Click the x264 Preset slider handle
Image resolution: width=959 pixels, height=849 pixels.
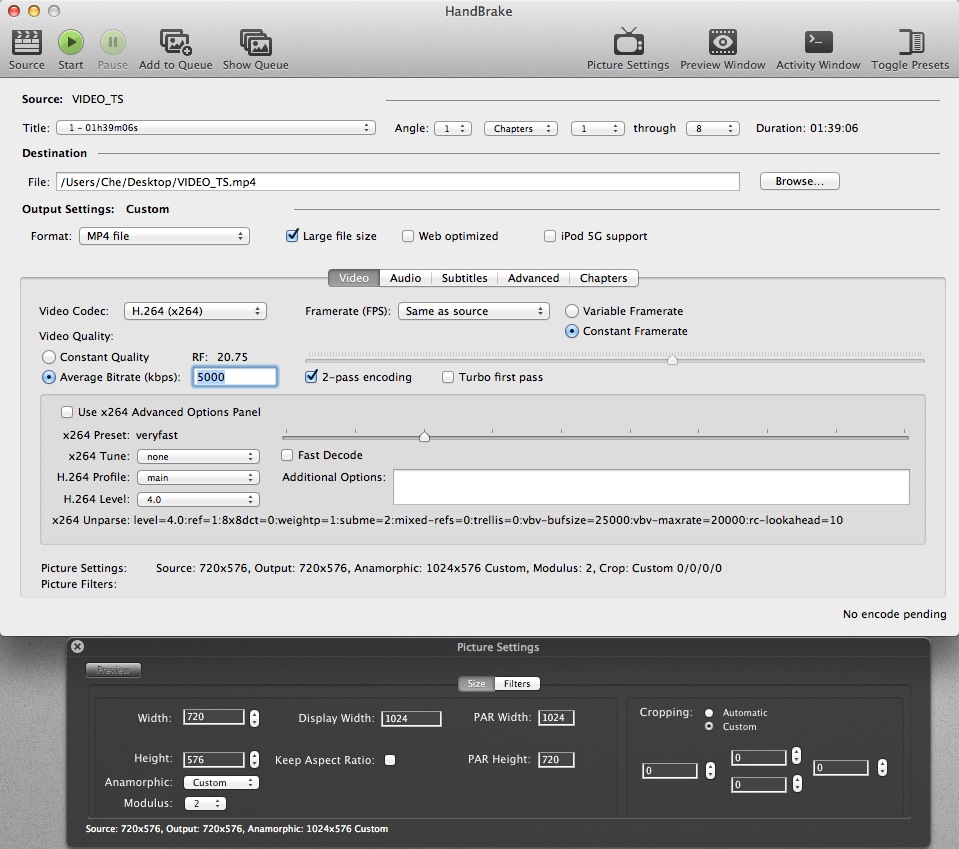coord(424,436)
